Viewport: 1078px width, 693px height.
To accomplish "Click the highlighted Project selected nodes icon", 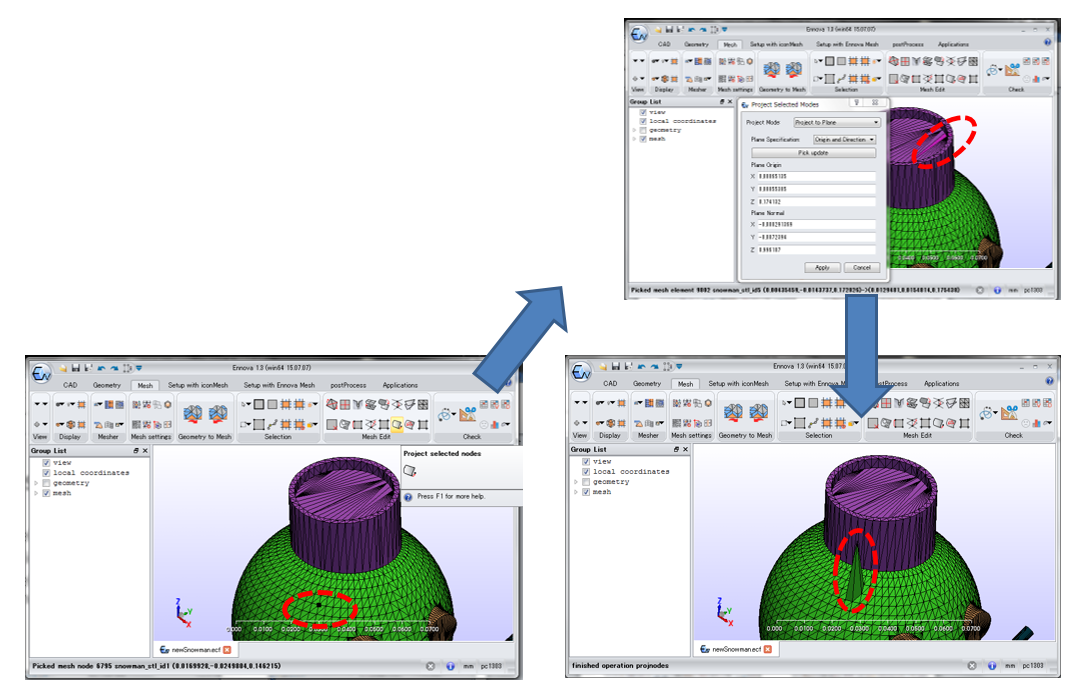I will pos(397,424).
